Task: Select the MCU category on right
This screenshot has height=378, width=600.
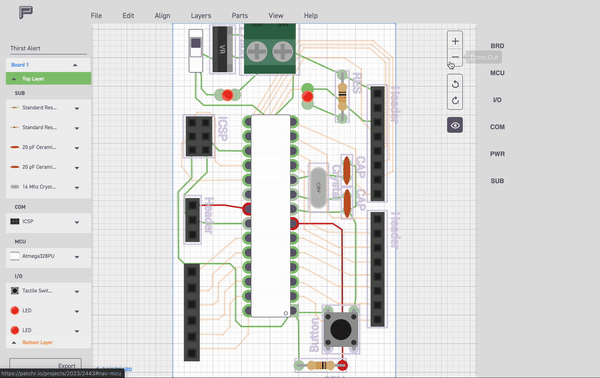Action: click(497, 73)
